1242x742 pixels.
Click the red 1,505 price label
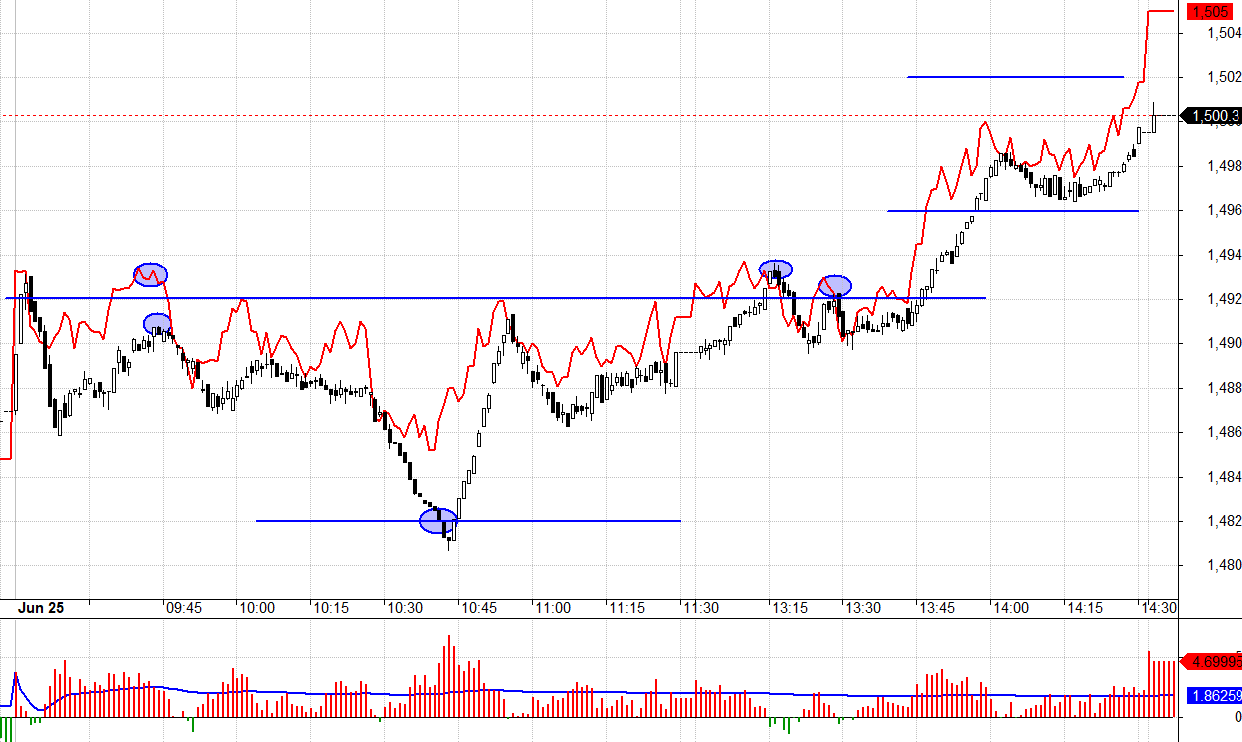[x=1211, y=12]
